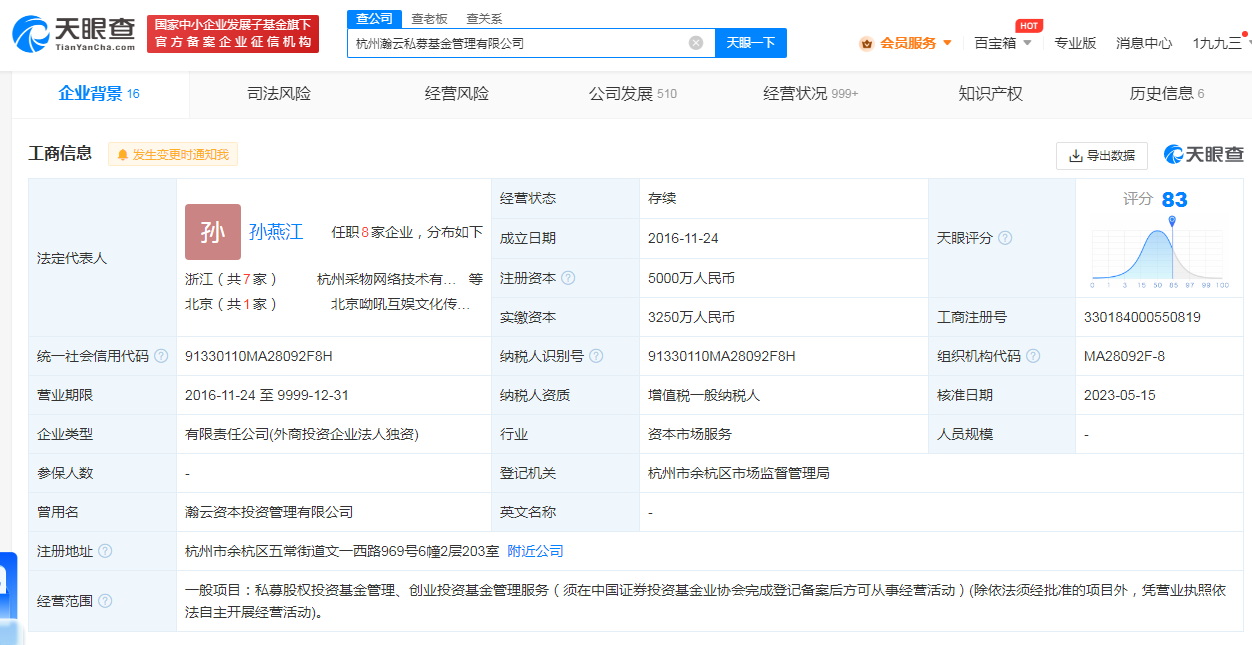Select the credit code 91330110MA28092F8H under 统一社会信用代码
This screenshot has height=645, width=1252.
[x=259, y=356]
